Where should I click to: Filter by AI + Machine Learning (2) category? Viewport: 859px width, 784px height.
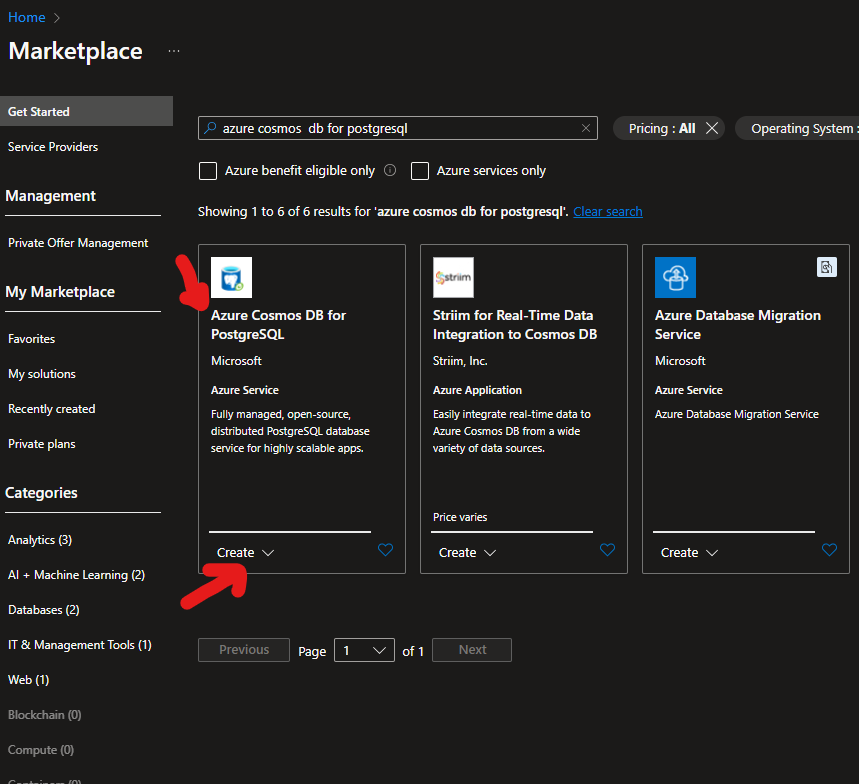[76, 575]
